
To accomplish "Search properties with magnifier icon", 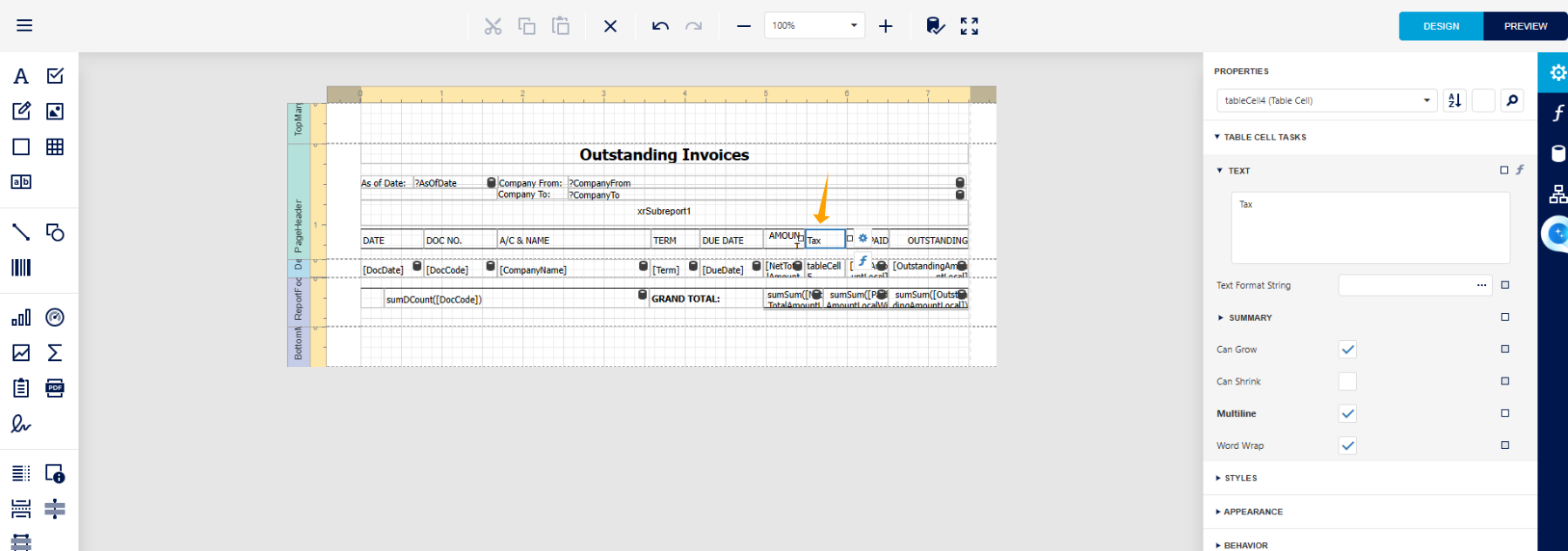I will 1512,100.
